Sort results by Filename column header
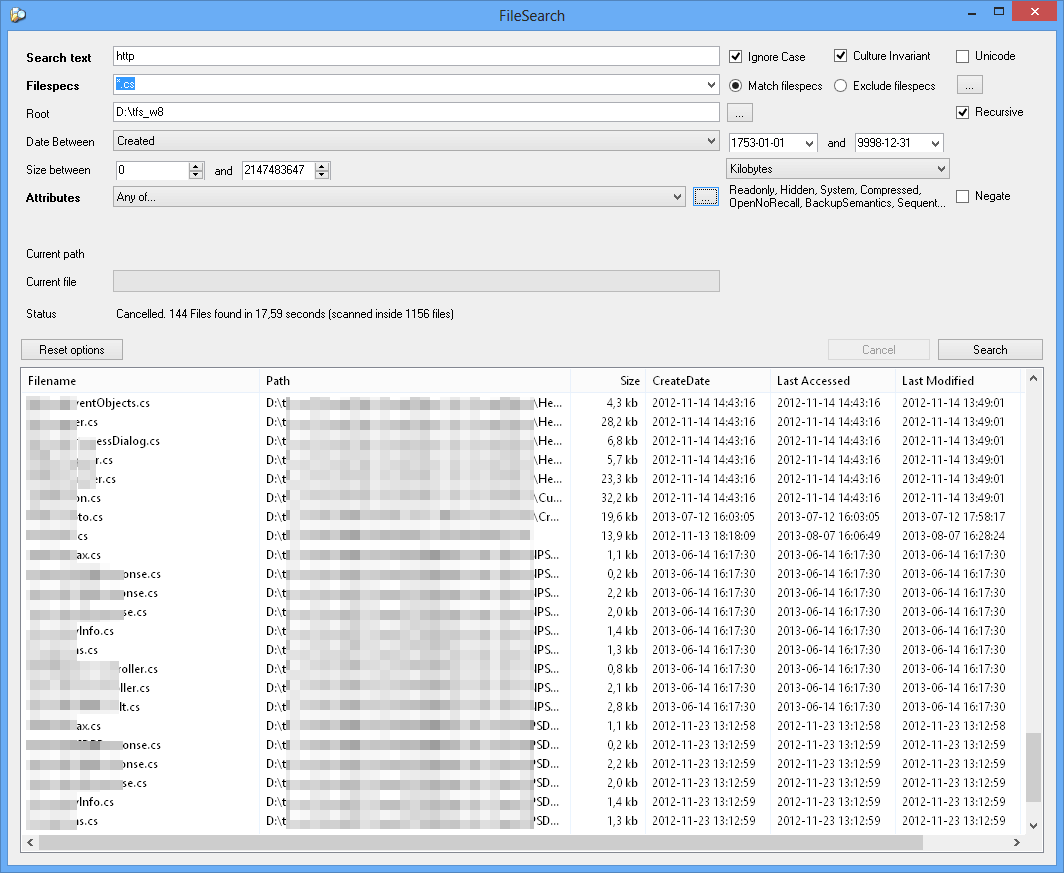This screenshot has height=873, width=1064. (140, 381)
